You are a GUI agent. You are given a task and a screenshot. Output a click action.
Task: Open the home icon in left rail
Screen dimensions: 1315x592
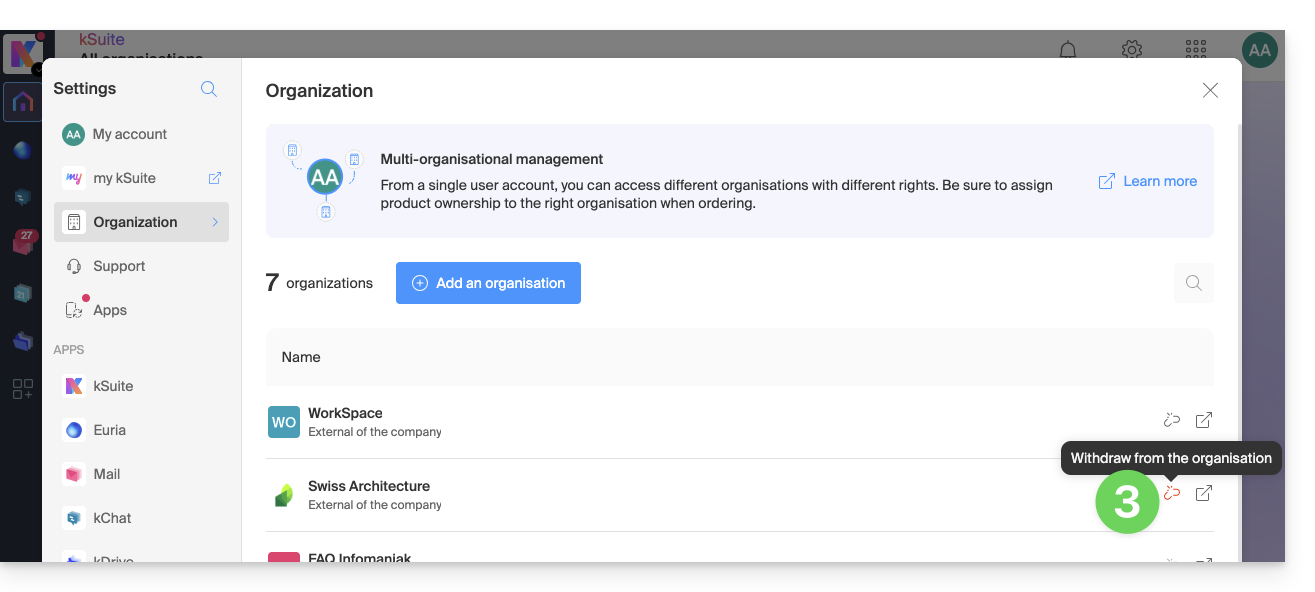coord(22,102)
